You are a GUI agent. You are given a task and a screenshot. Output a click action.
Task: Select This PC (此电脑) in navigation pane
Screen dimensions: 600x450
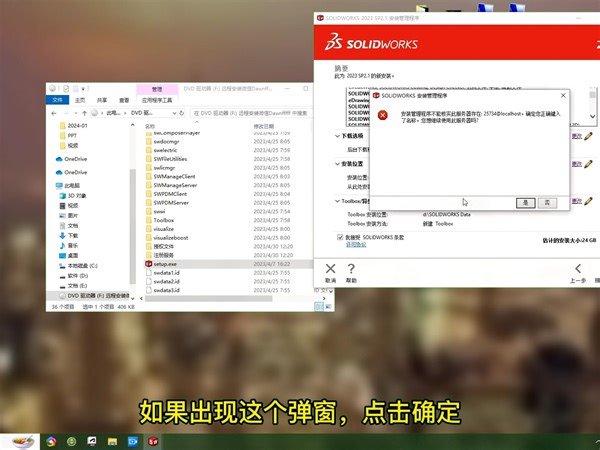pyautogui.click(x=68, y=186)
